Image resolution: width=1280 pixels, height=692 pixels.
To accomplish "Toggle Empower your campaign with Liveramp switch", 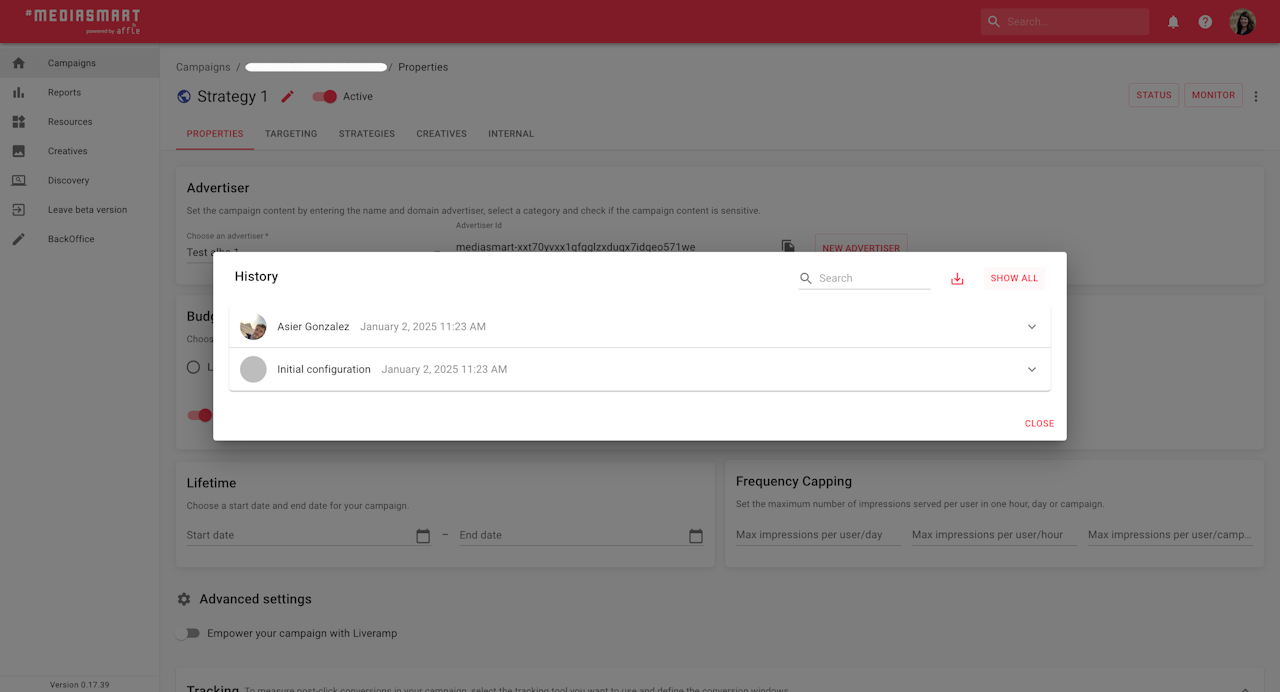I will coord(188,633).
